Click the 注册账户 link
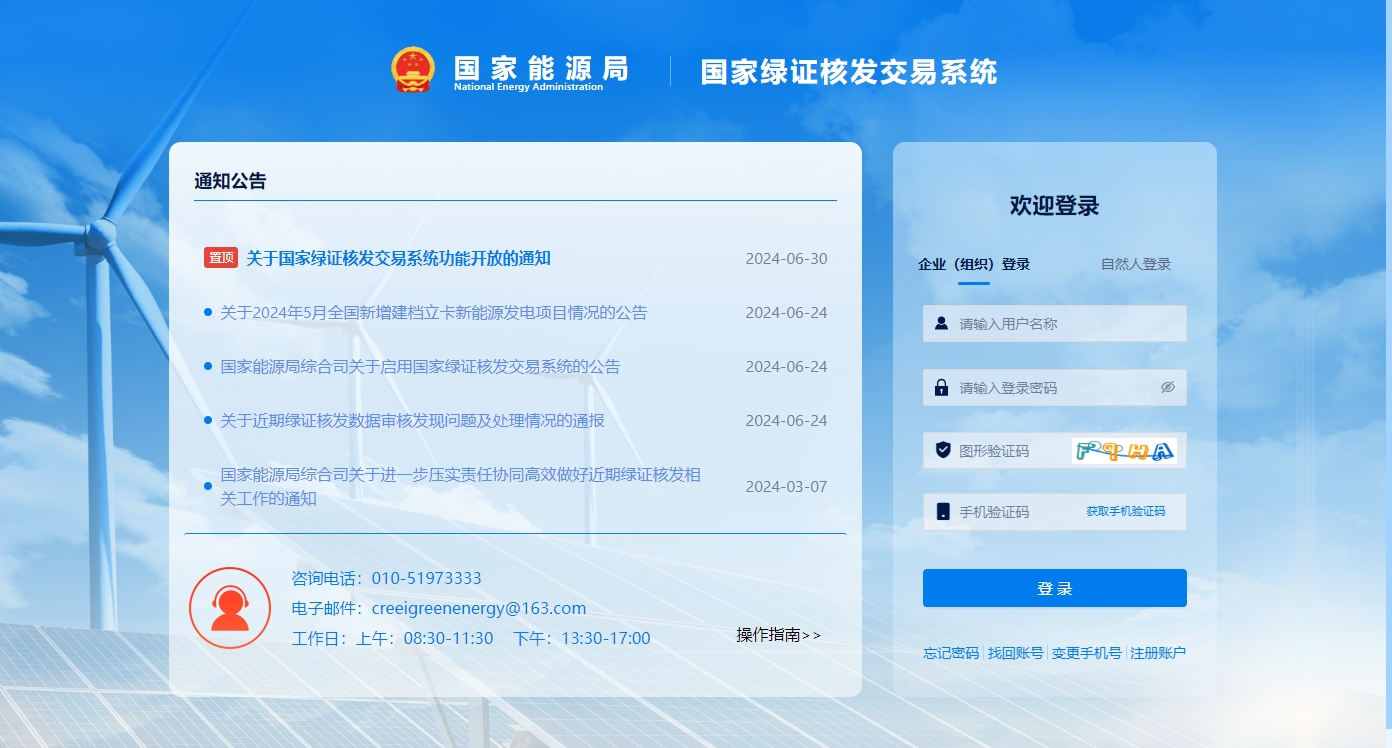1392x748 pixels. pyautogui.click(x=1157, y=651)
